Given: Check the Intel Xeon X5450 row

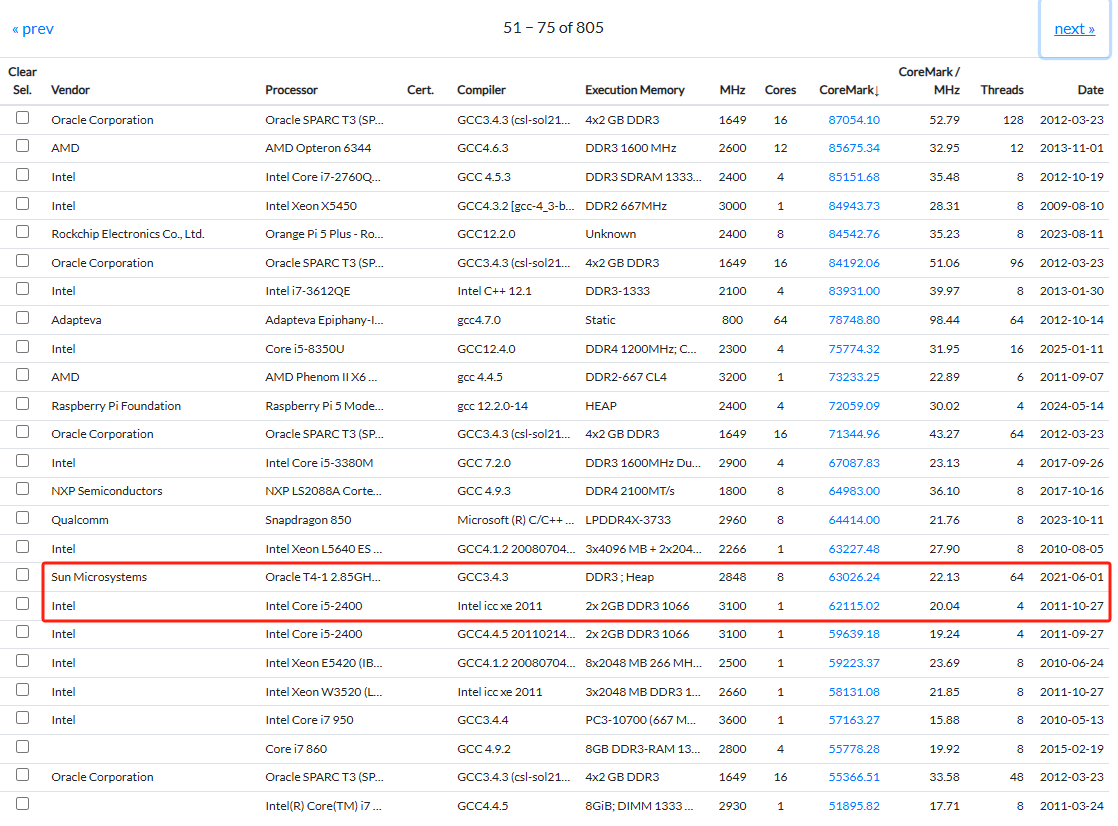Looking at the screenshot, I should [23, 204].
